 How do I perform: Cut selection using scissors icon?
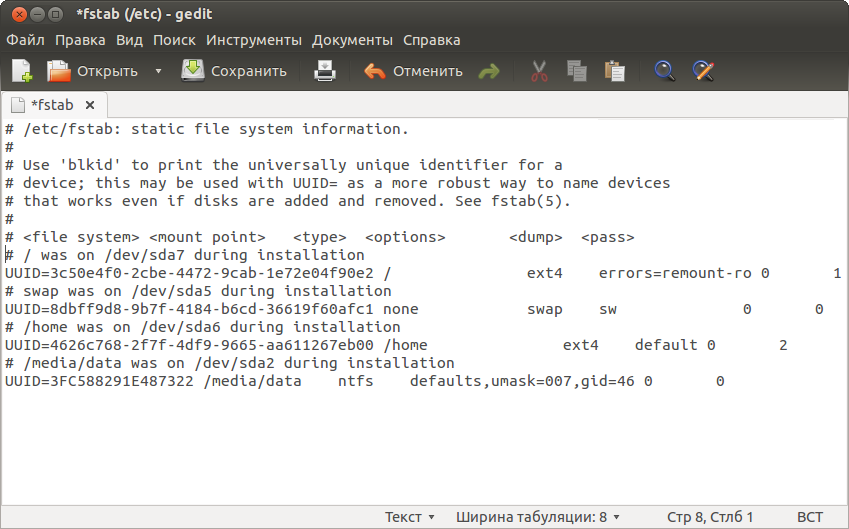pos(539,71)
